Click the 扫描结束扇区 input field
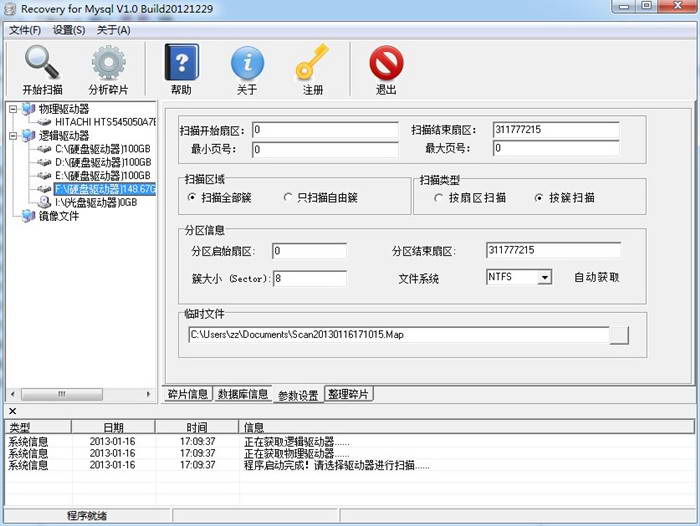700x526 pixels. click(556, 130)
